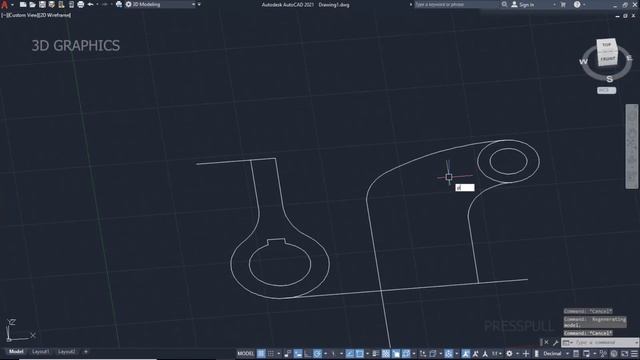Open the undo history dropdown arrow

(97, 4)
